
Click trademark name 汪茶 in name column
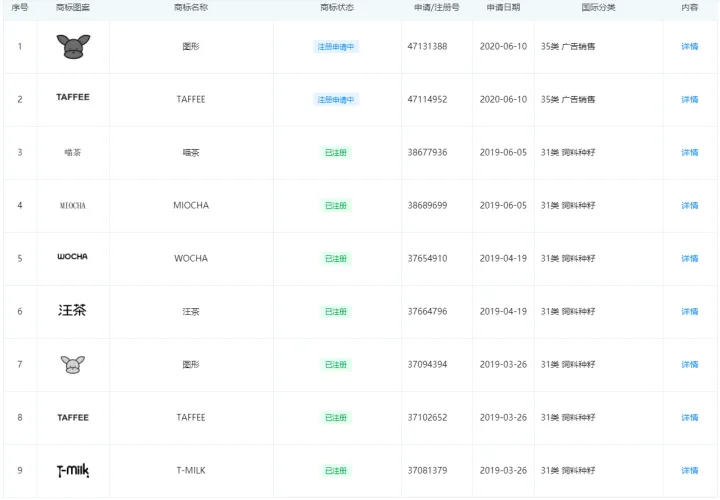191,312
